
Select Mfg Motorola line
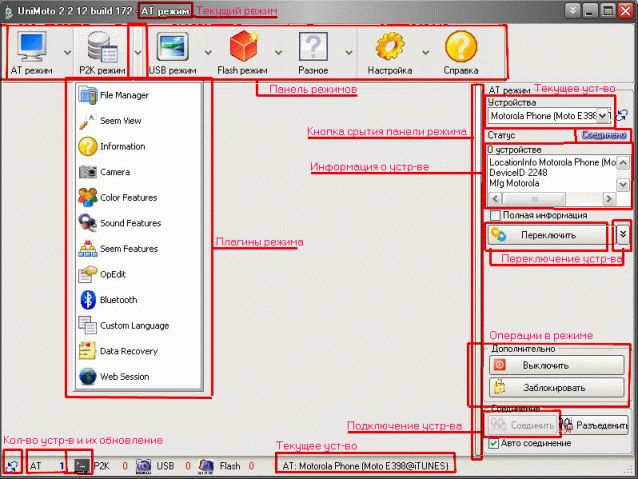[x=514, y=183]
